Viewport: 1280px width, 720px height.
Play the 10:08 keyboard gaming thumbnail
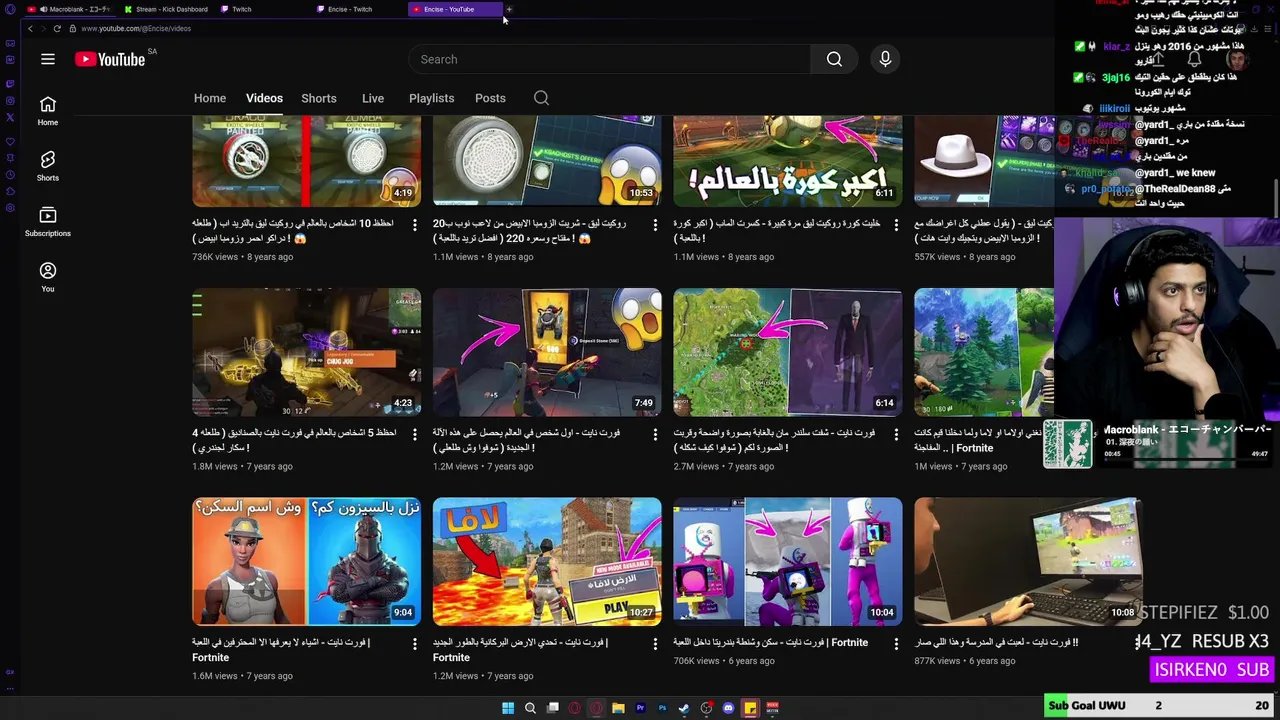1028,561
